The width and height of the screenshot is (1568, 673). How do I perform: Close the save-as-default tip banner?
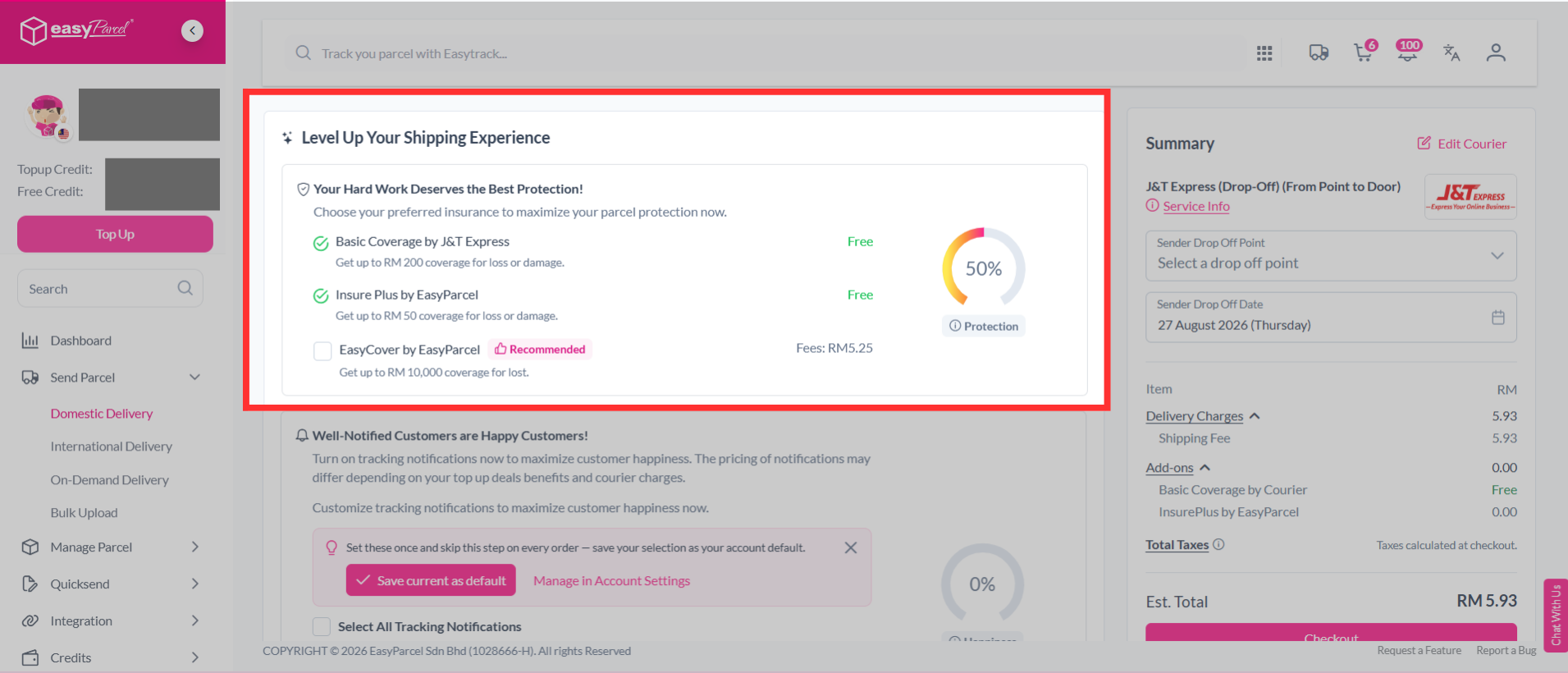click(851, 547)
